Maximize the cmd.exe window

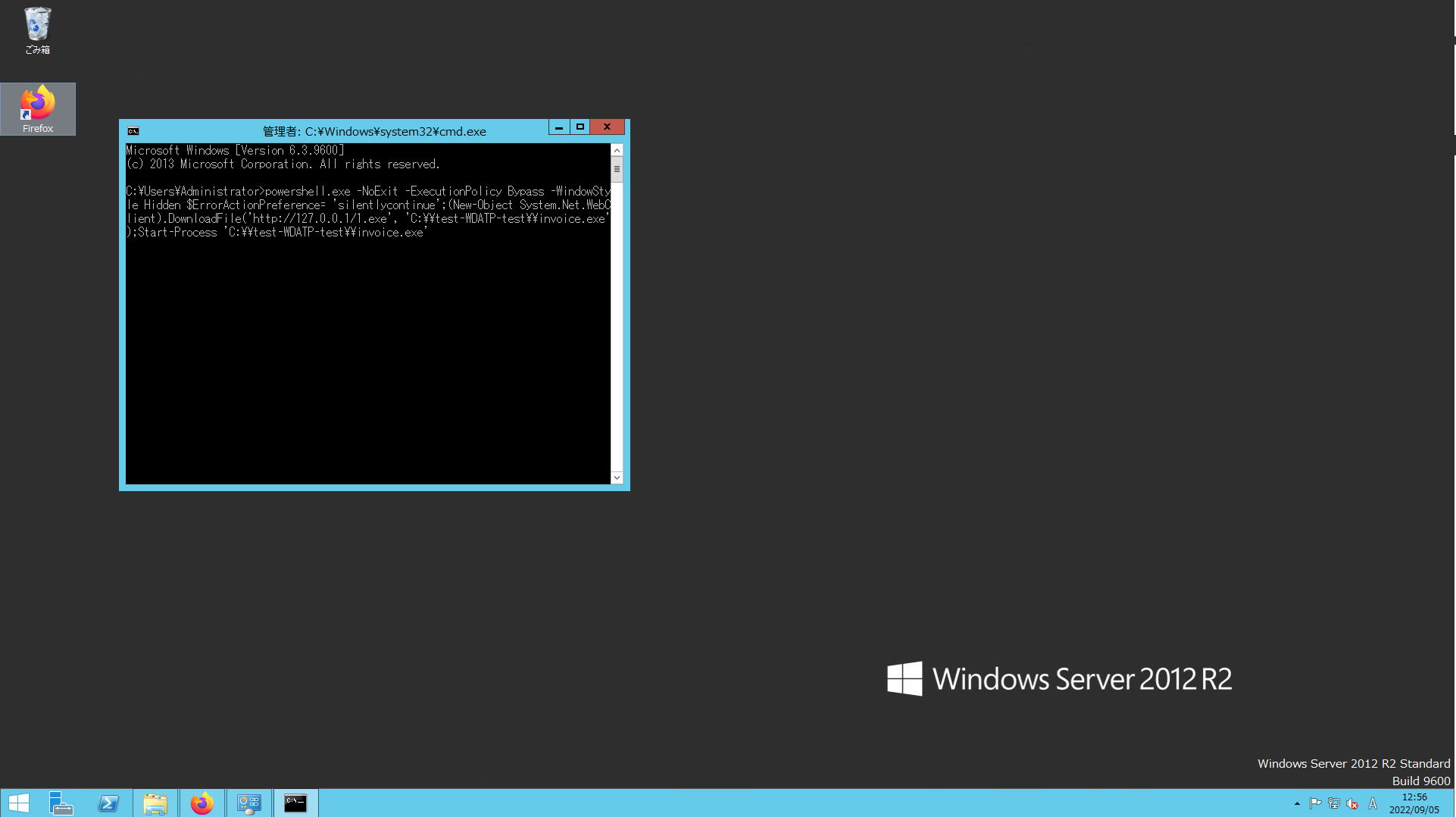(x=580, y=127)
